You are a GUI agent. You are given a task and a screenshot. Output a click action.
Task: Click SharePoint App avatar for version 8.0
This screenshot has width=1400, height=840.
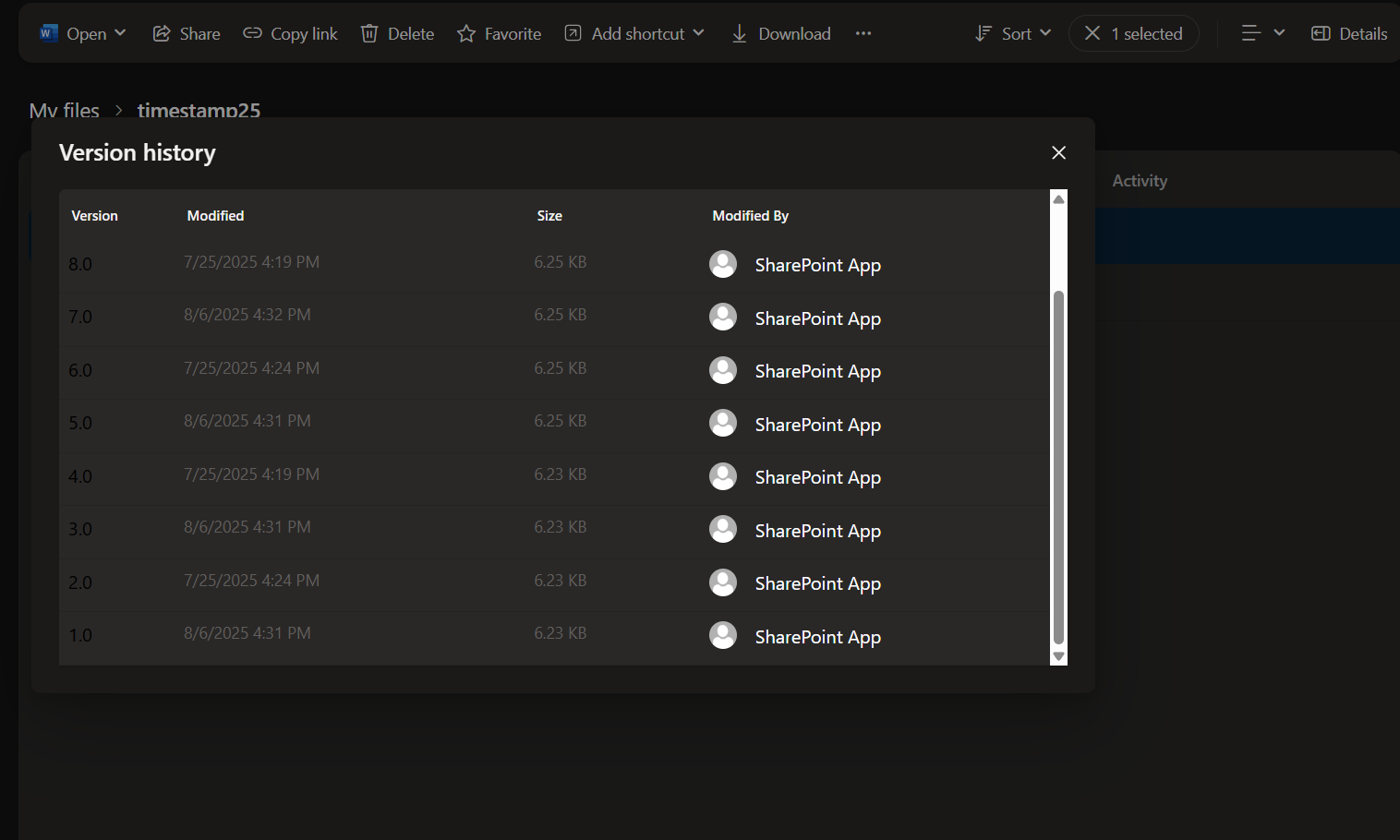pyautogui.click(x=723, y=264)
